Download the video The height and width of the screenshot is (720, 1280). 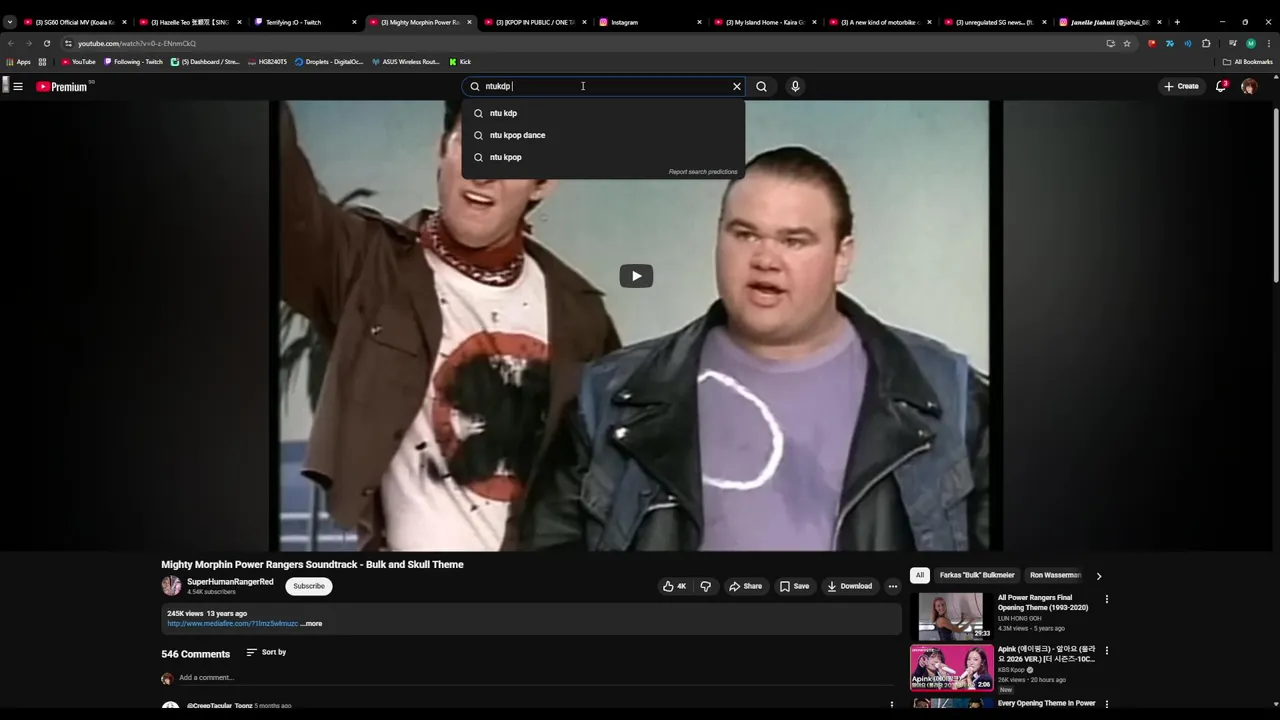coord(849,586)
